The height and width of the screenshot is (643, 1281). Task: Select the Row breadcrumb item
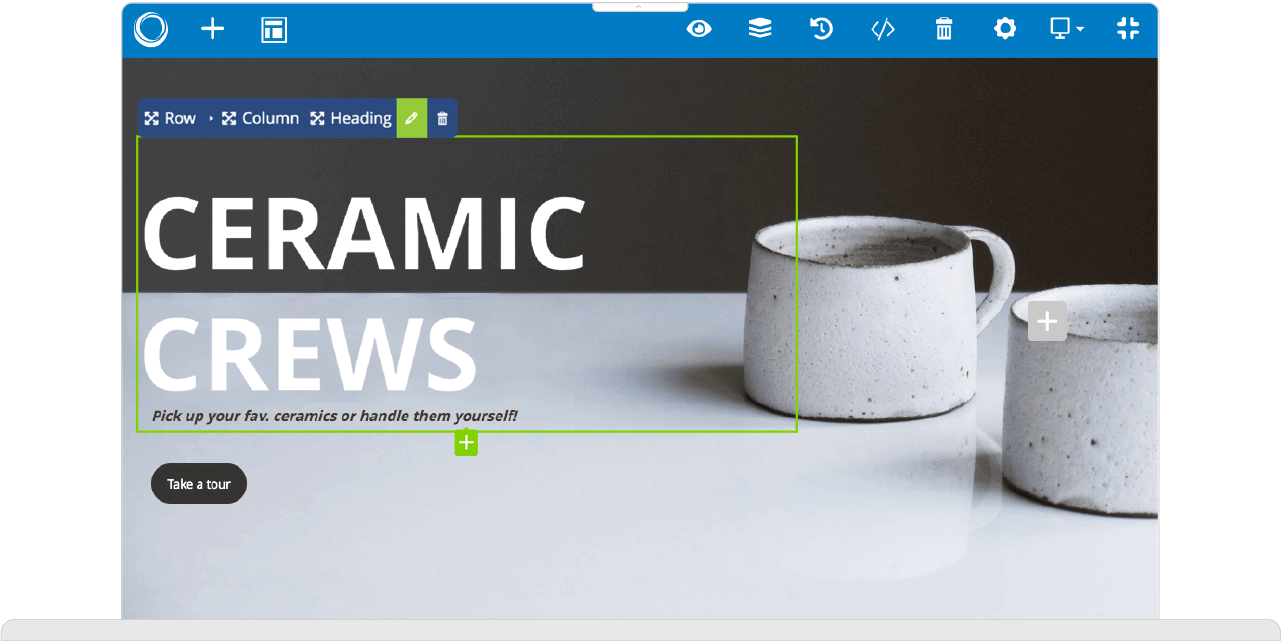170,118
